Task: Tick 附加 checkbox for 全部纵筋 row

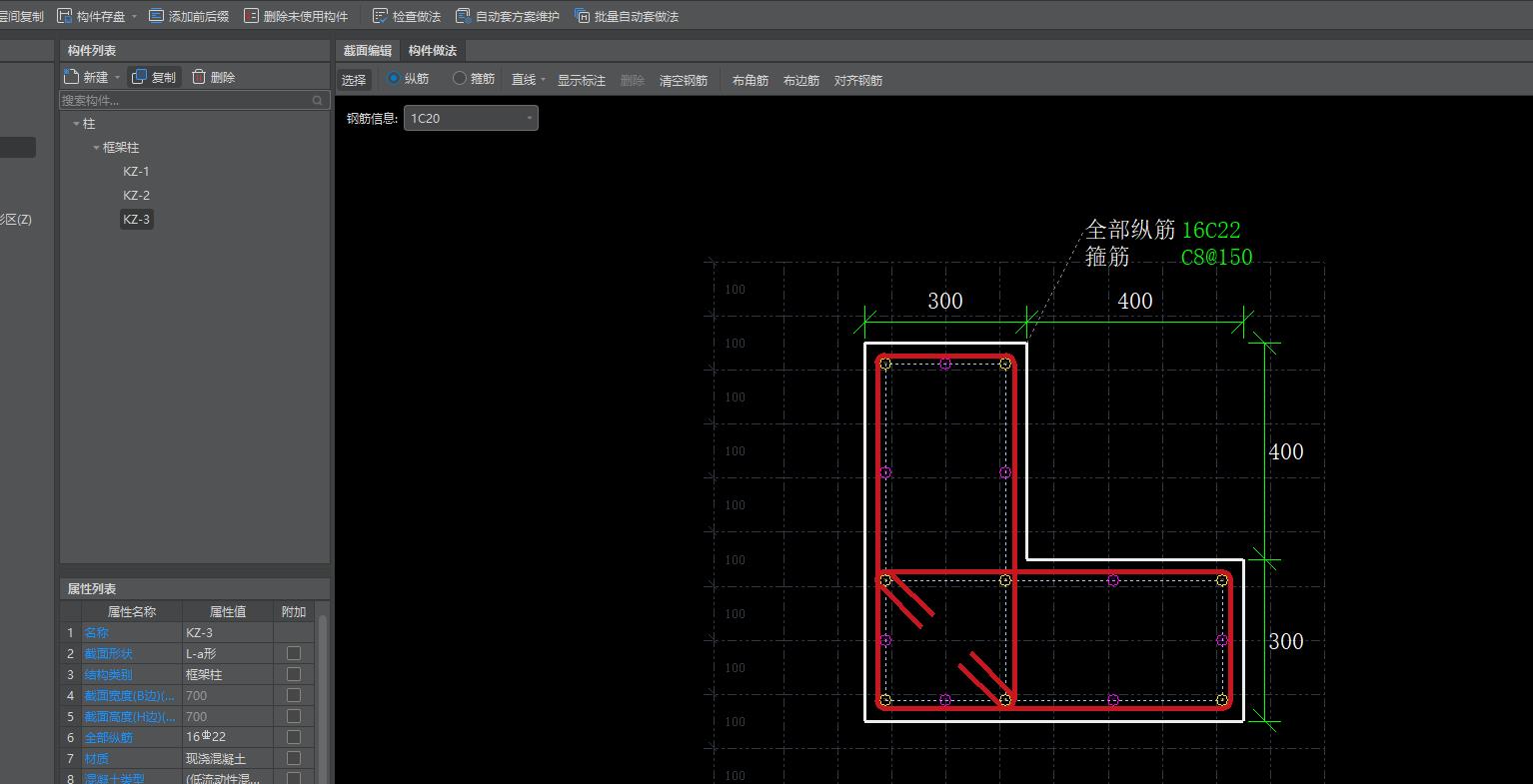Action: pyautogui.click(x=294, y=737)
